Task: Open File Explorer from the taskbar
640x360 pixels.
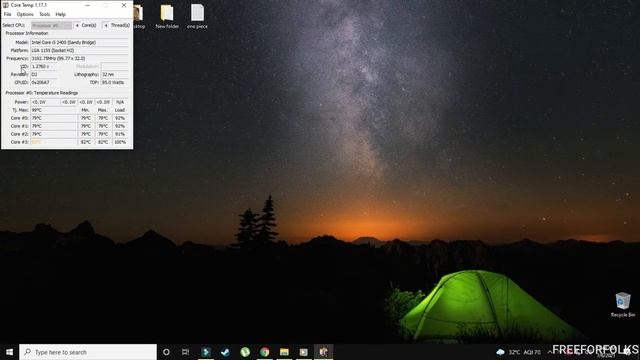Action: (x=284, y=352)
